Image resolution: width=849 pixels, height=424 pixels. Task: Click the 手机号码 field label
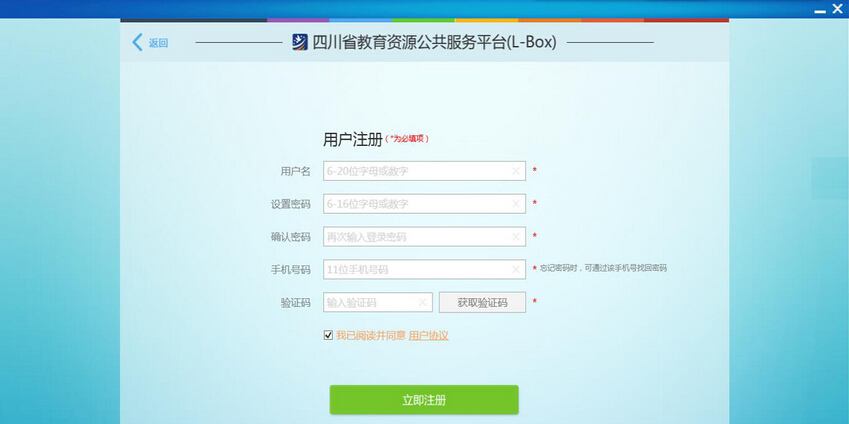pos(291,270)
